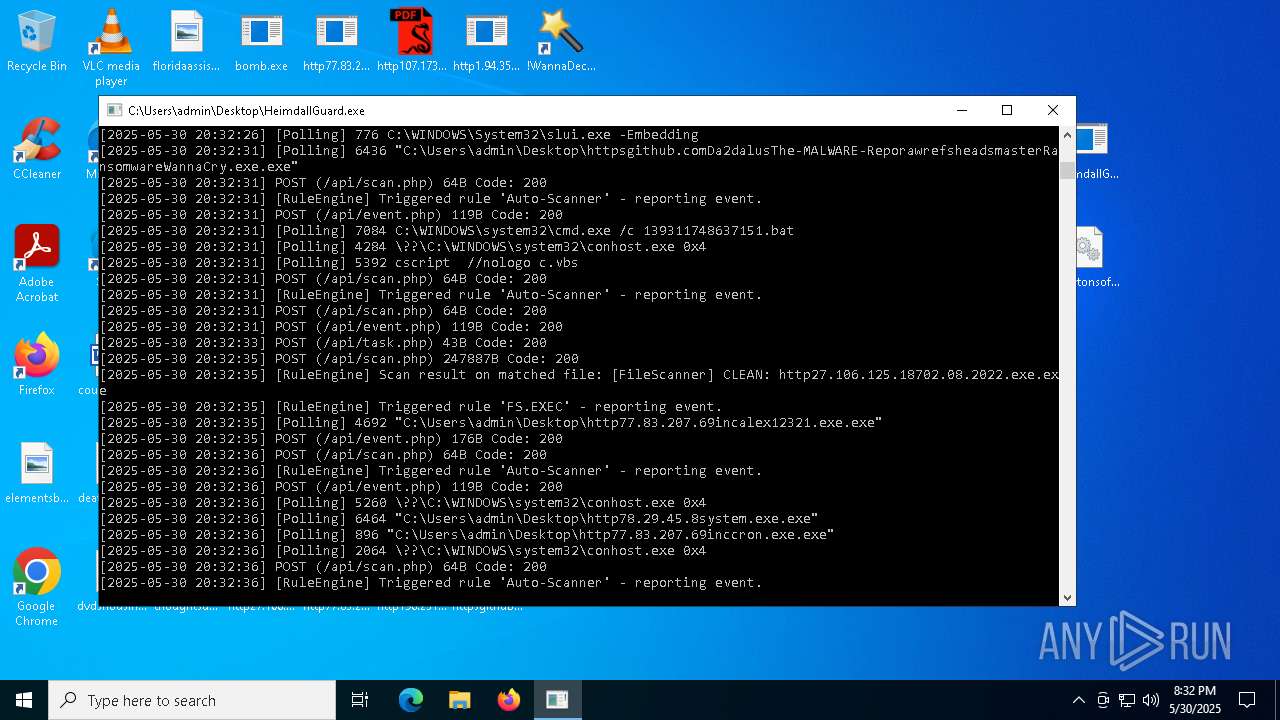Screen dimensions: 1280x720
Task: Click the 'http77.83.207.69incalex12321.exe.exe' log line
Action: (x=491, y=423)
